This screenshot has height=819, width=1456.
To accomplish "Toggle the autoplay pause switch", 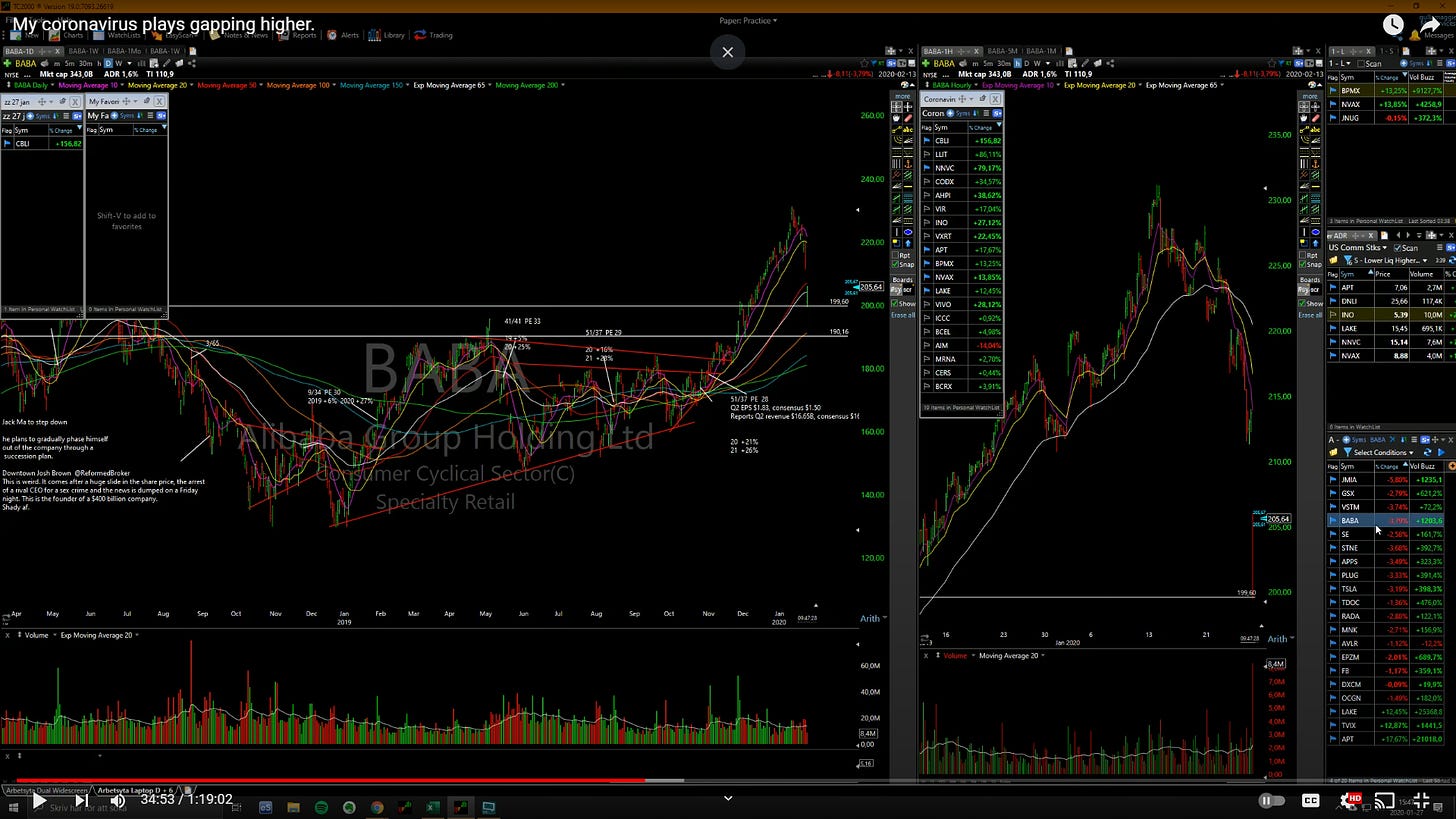I will coord(1271,800).
